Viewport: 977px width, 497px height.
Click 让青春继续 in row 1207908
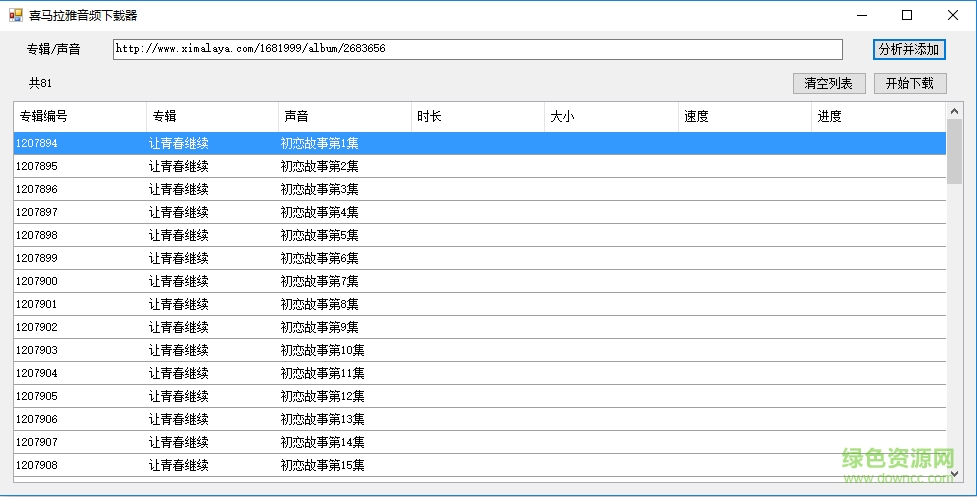pos(178,466)
